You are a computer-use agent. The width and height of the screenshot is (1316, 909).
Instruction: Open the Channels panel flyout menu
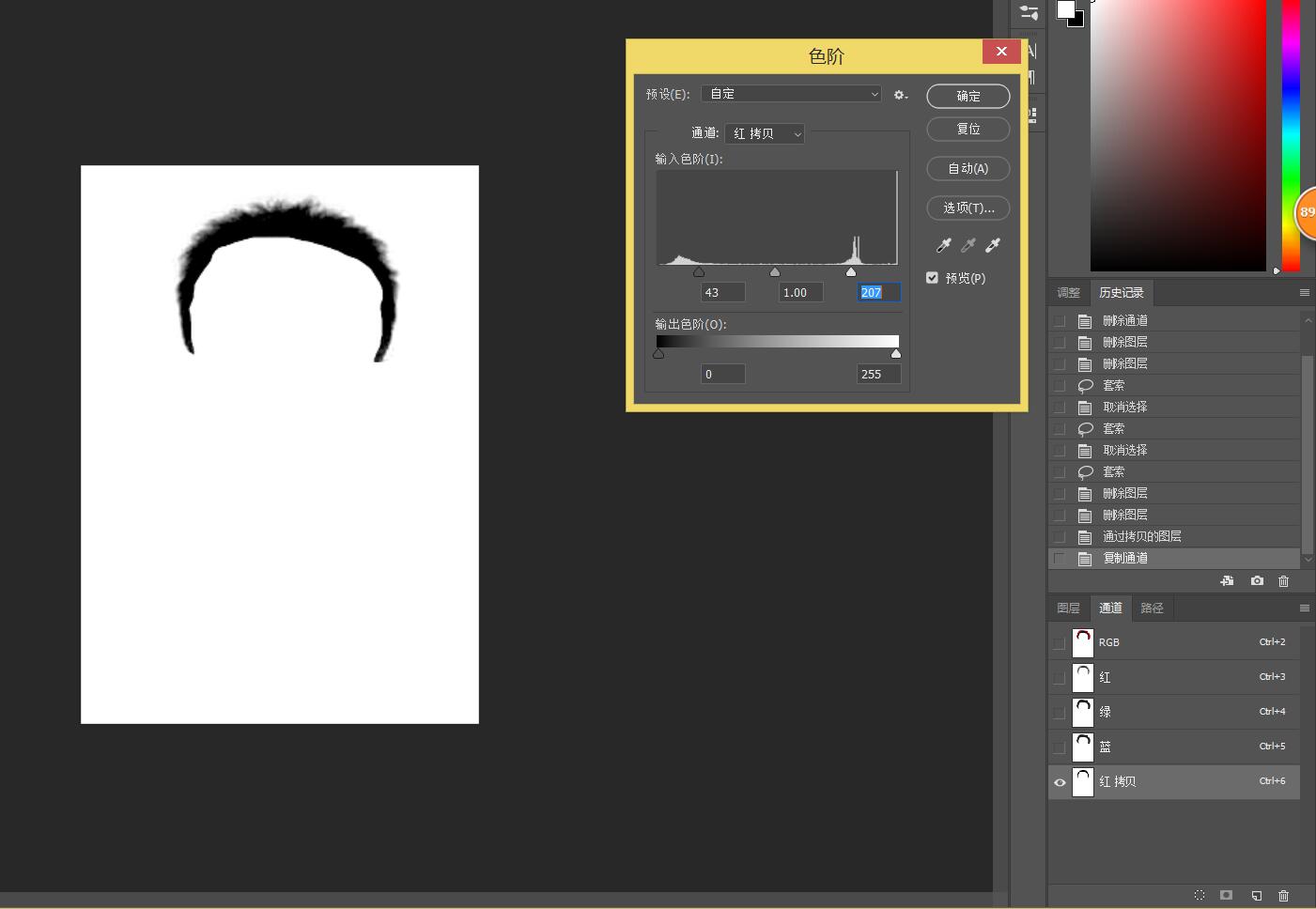click(x=1304, y=609)
